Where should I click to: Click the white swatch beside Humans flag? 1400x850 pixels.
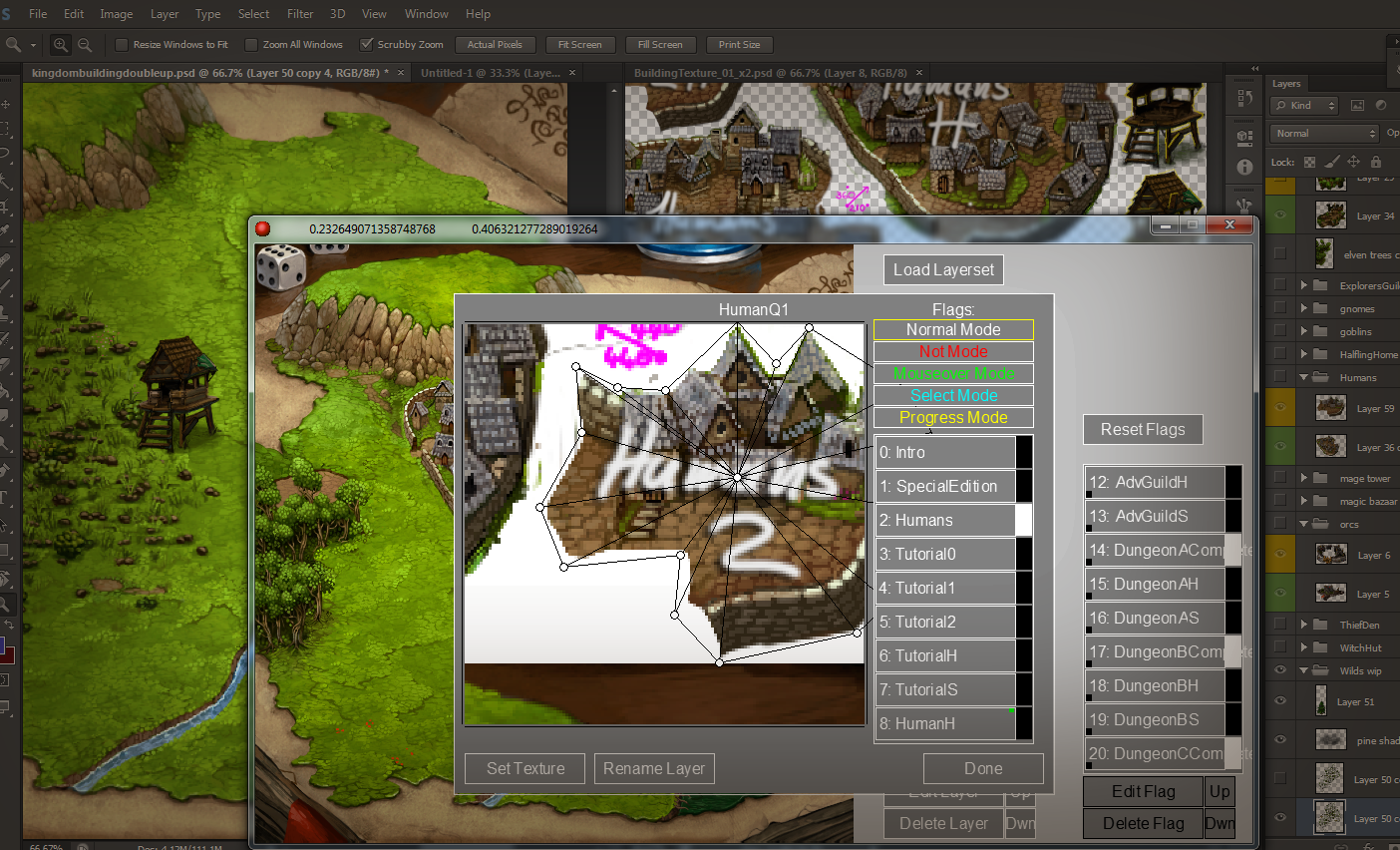pyautogui.click(x=1023, y=521)
